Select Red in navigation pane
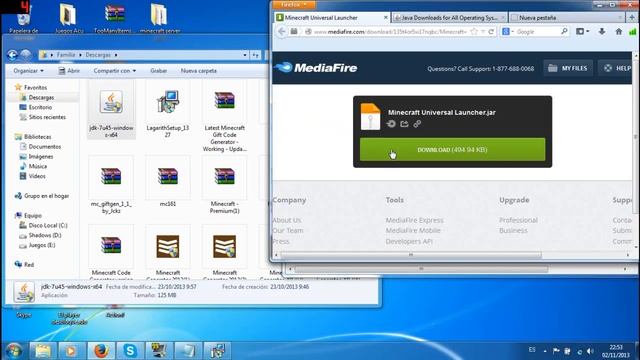Screen dimensions: 640x360 click(x=29, y=264)
